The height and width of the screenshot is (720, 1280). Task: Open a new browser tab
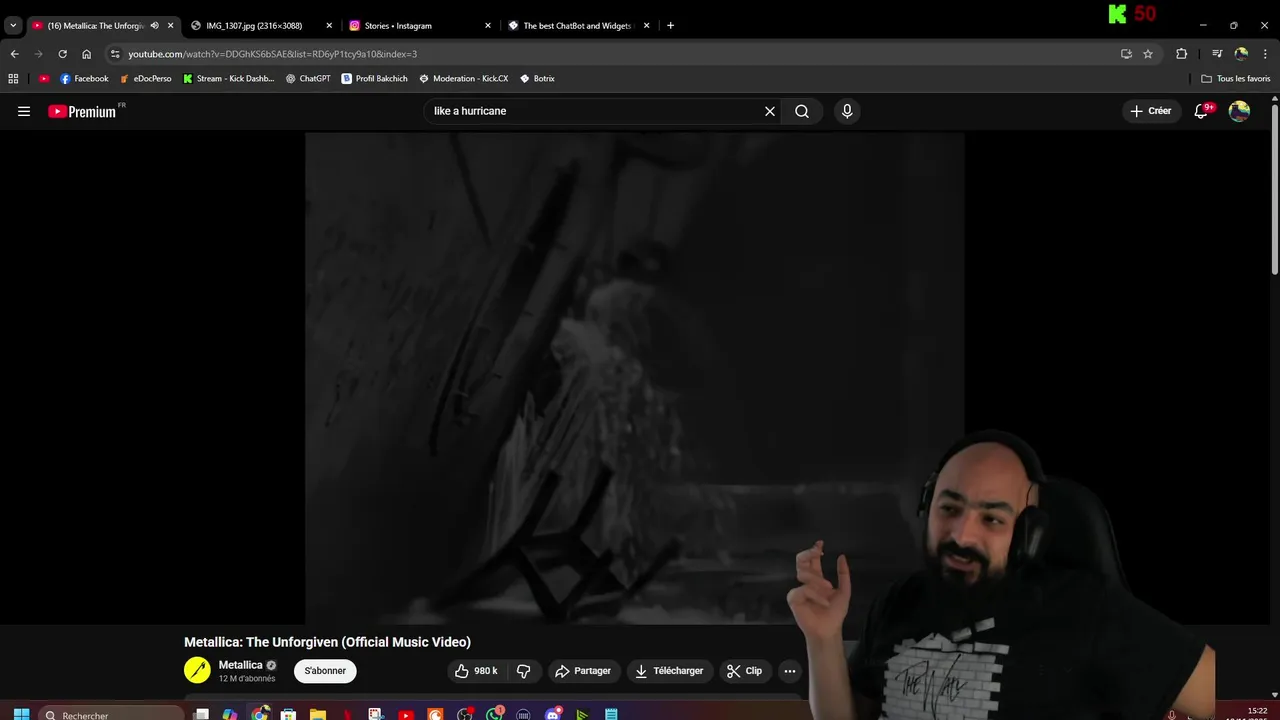pyautogui.click(x=670, y=26)
